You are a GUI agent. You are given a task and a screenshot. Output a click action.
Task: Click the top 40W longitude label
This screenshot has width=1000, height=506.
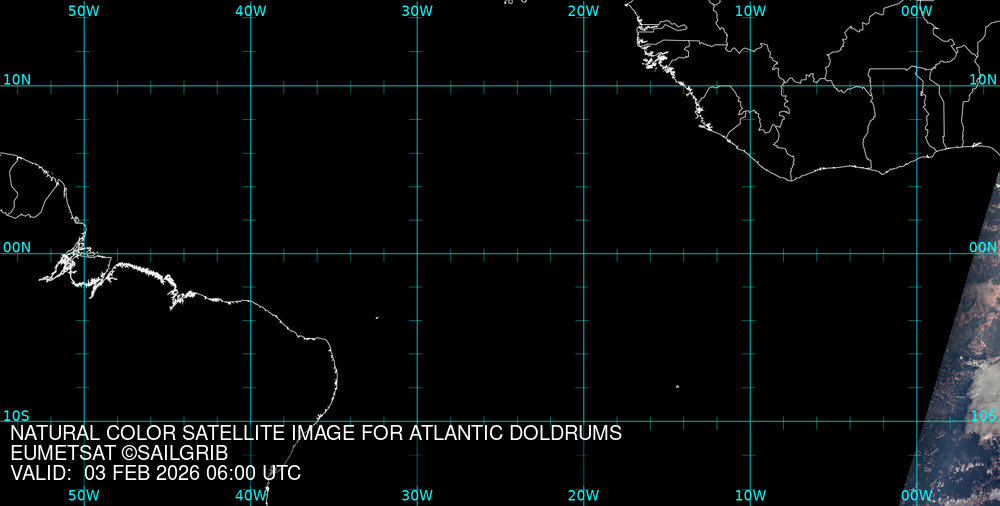pos(250,10)
